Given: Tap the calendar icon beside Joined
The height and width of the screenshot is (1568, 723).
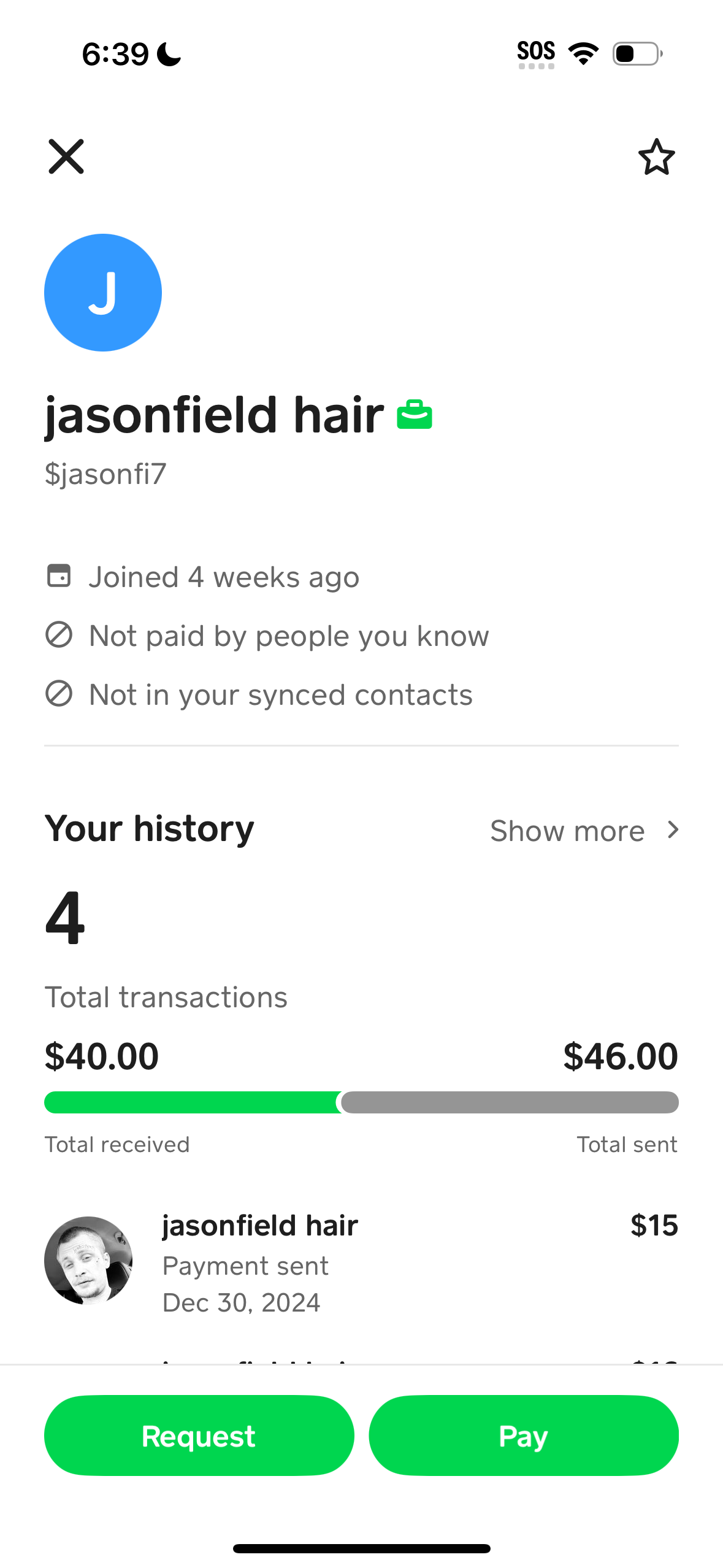Looking at the screenshot, I should [x=59, y=576].
